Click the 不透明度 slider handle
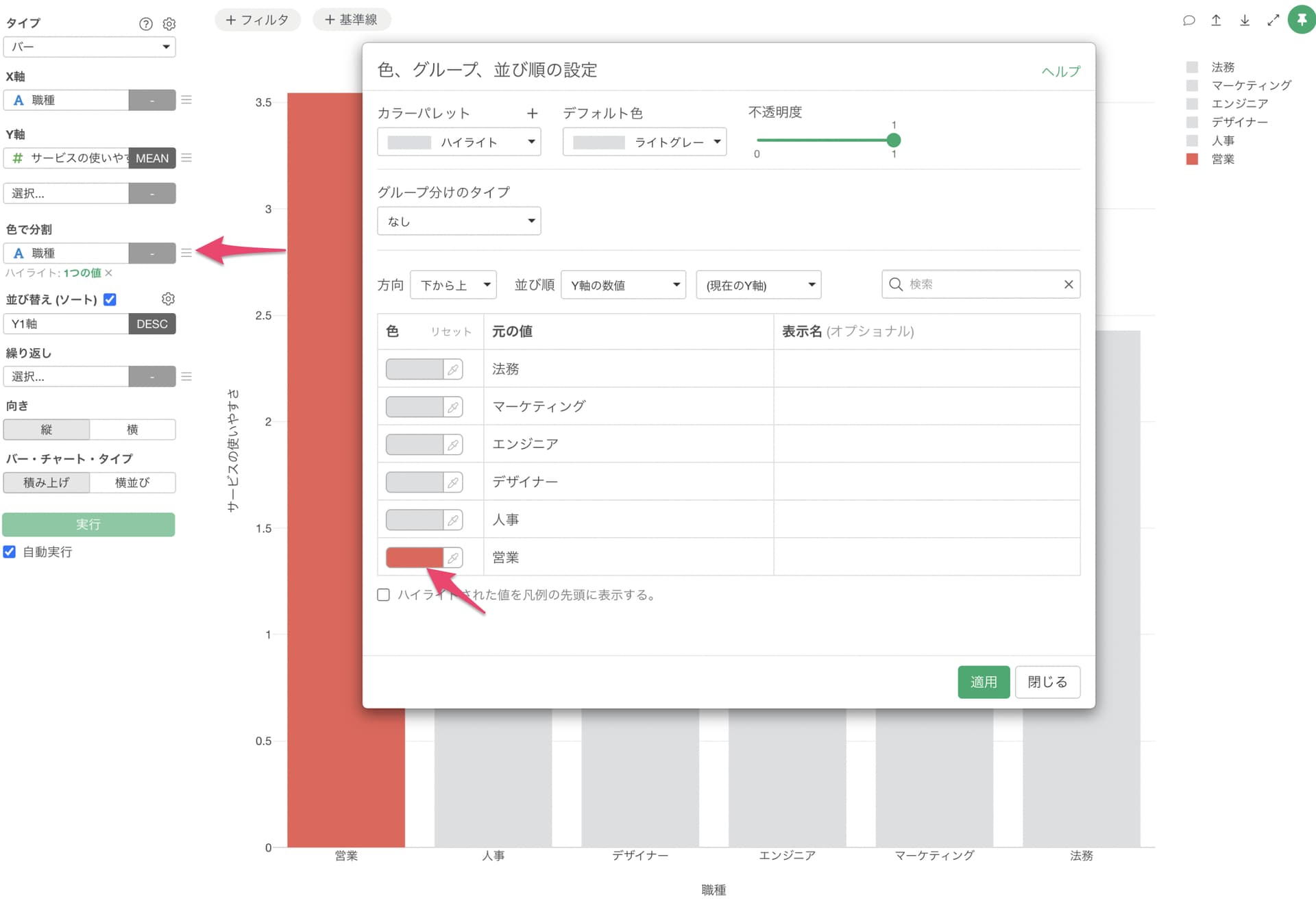 [893, 140]
